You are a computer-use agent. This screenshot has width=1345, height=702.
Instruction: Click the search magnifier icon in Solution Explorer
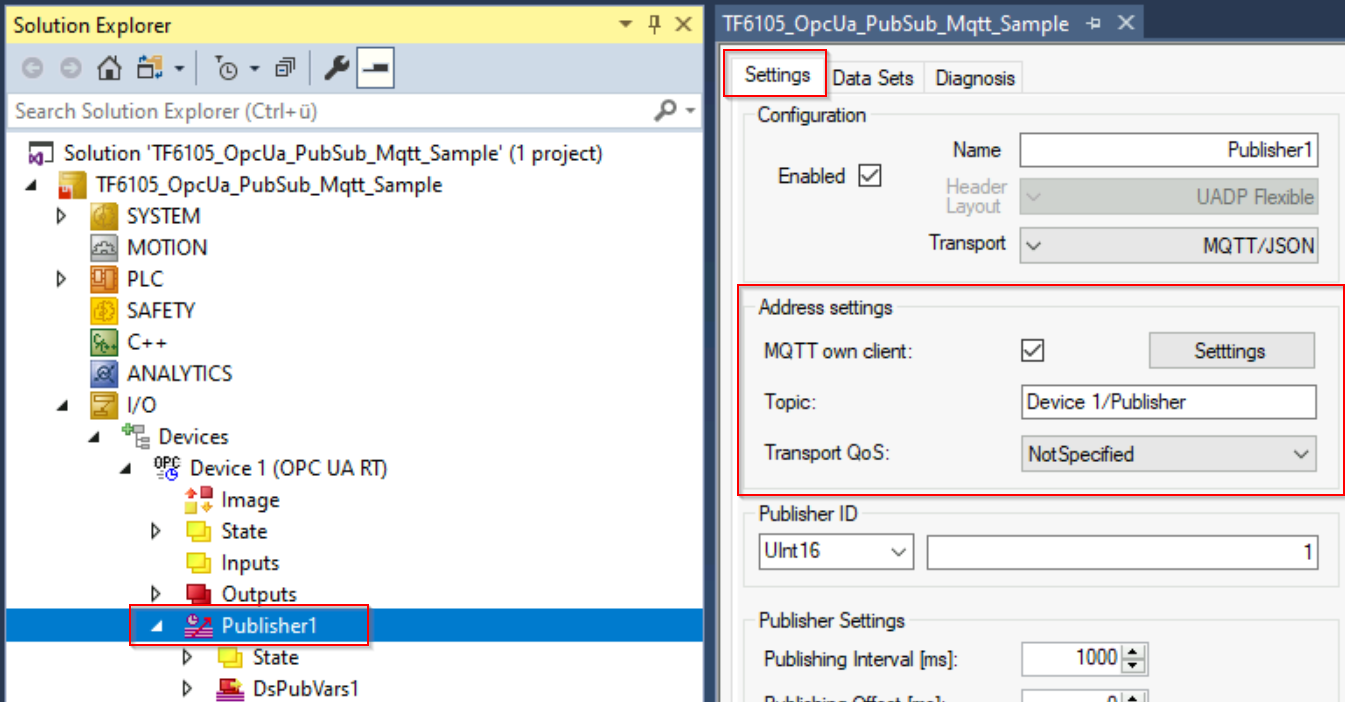[x=665, y=110]
